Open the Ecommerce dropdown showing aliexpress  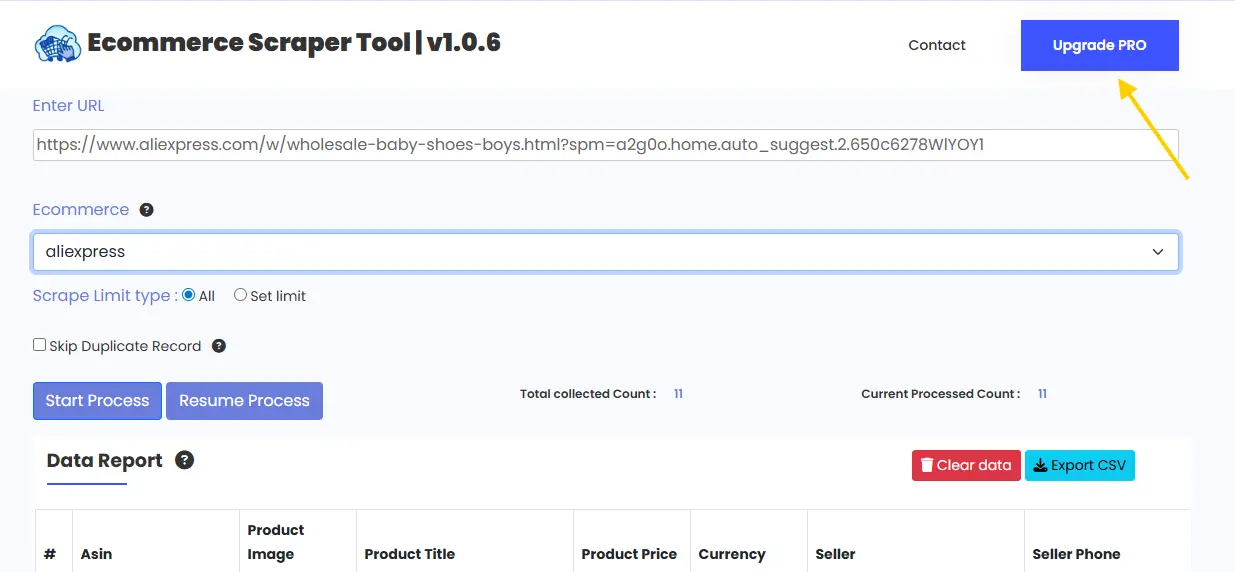tap(605, 252)
